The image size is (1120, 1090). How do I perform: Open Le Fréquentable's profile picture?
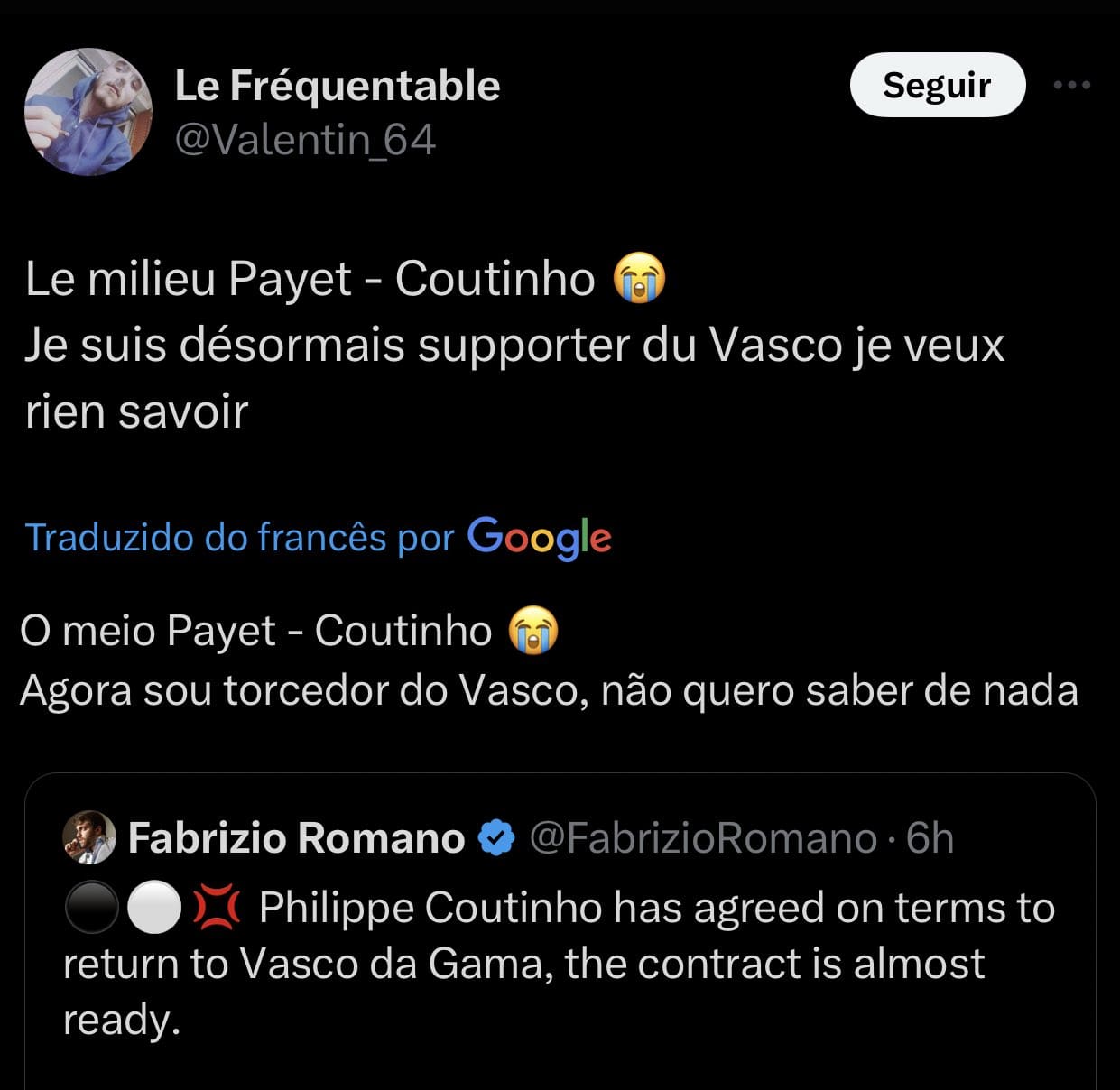click(x=88, y=112)
